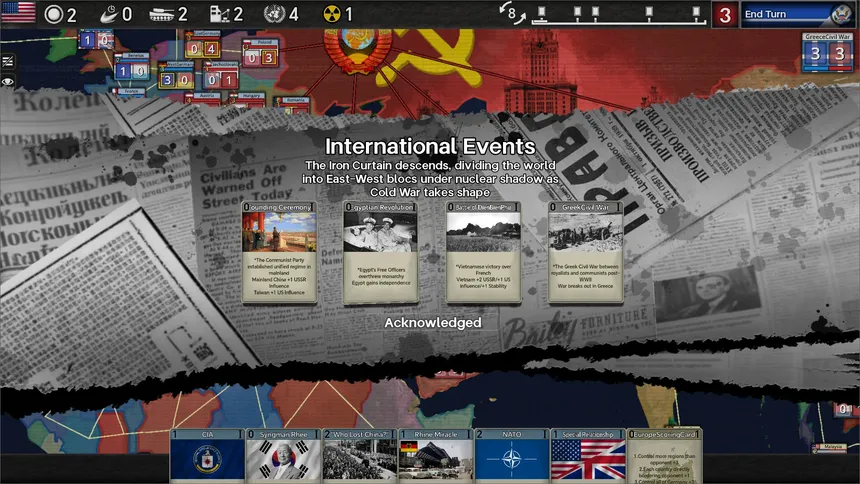Click the Acknowledged button

(x=433, y=323)
